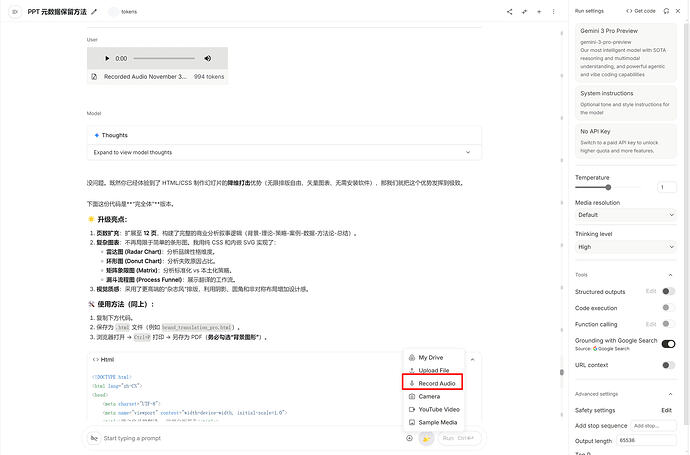690x455 pixels.
Task: Click the highlighted sparkle button near Run
Action: coord(426,438)
